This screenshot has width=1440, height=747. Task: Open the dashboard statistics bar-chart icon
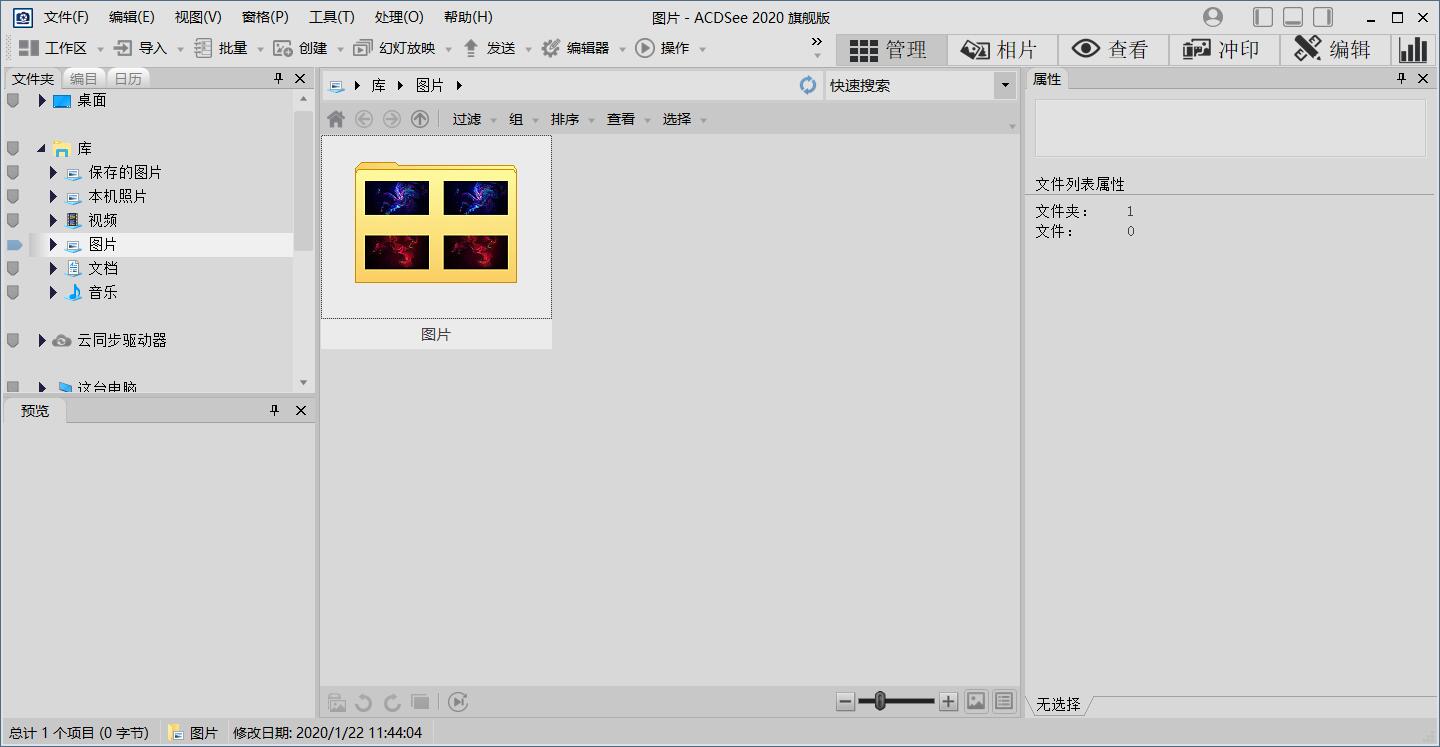pyautogui.click(x=1413, y=49)
